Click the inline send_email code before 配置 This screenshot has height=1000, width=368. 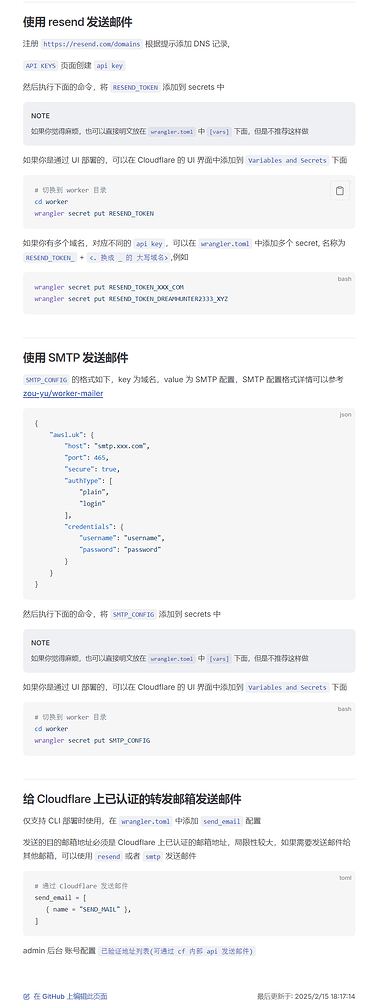(x=223, y=821)
